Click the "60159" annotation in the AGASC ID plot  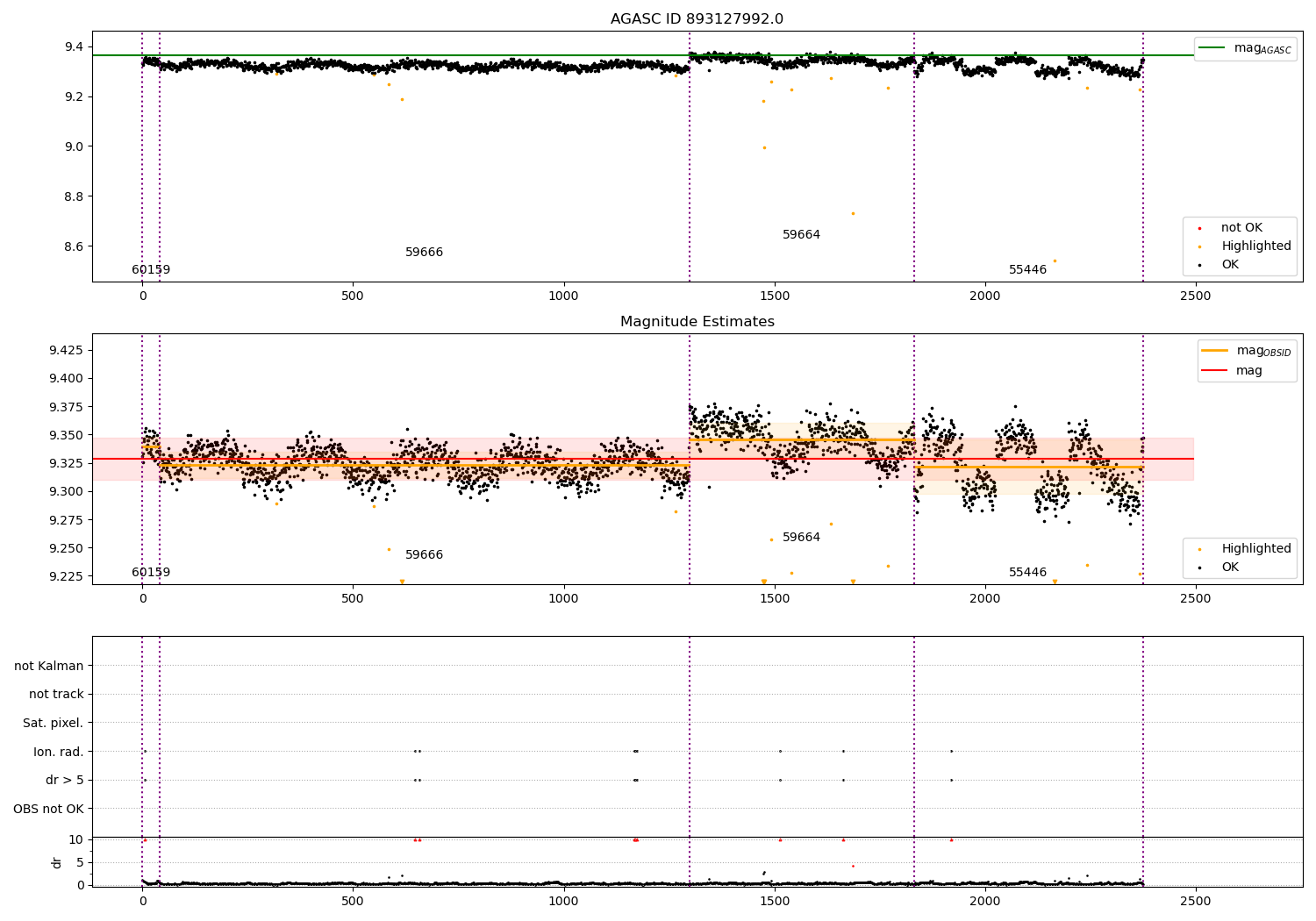(151, 270)
